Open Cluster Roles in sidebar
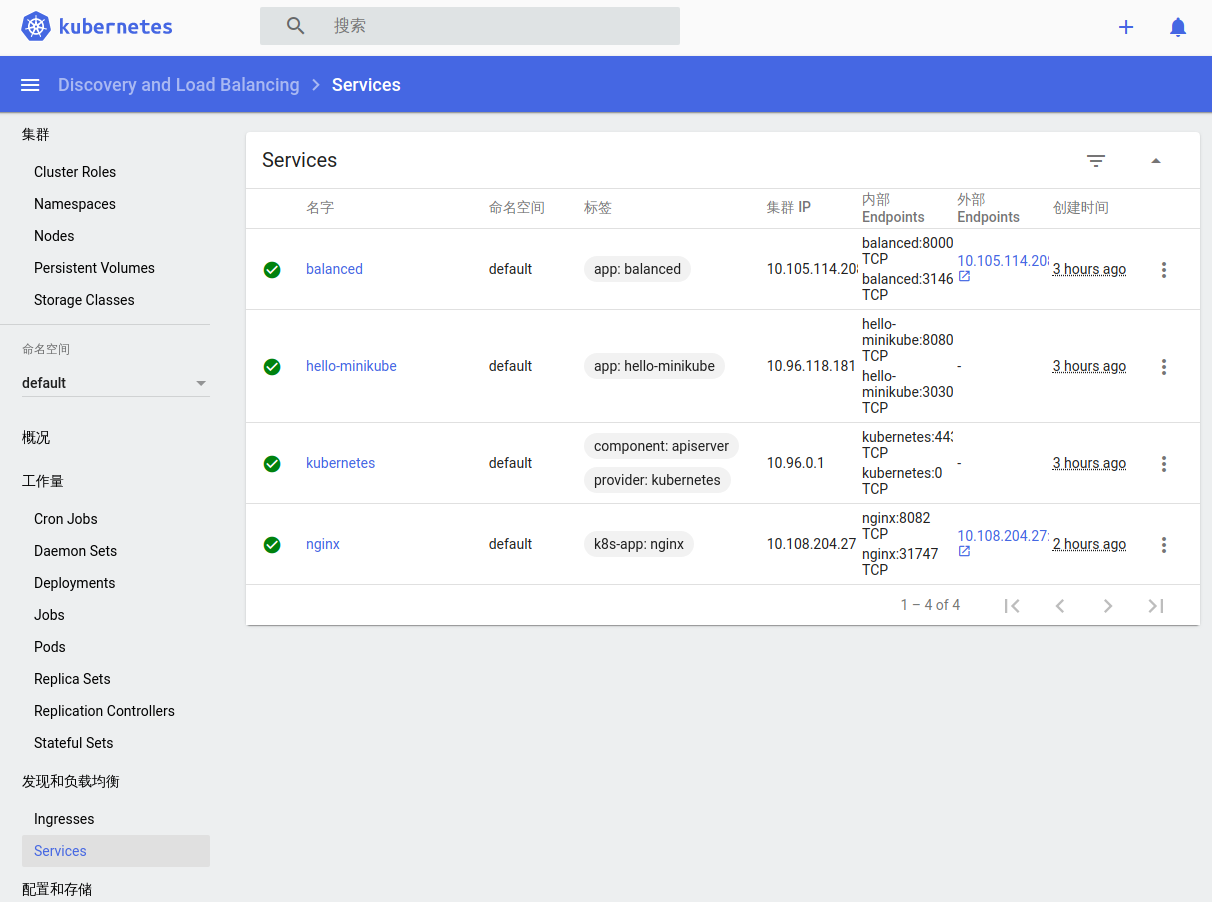Screen dimensions: 1212x902 [x=75, y=172]
